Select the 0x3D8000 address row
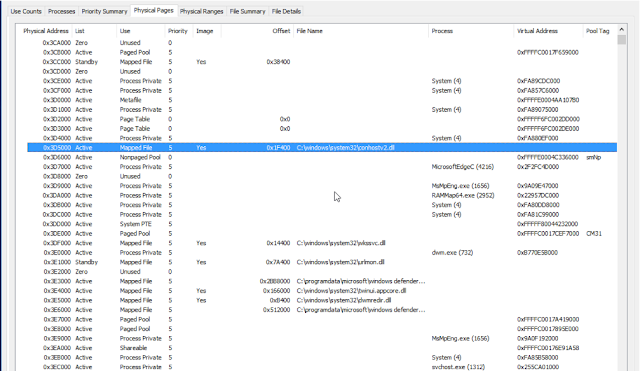This screenshot has width=640, height=371. click(x=322, y=176)
